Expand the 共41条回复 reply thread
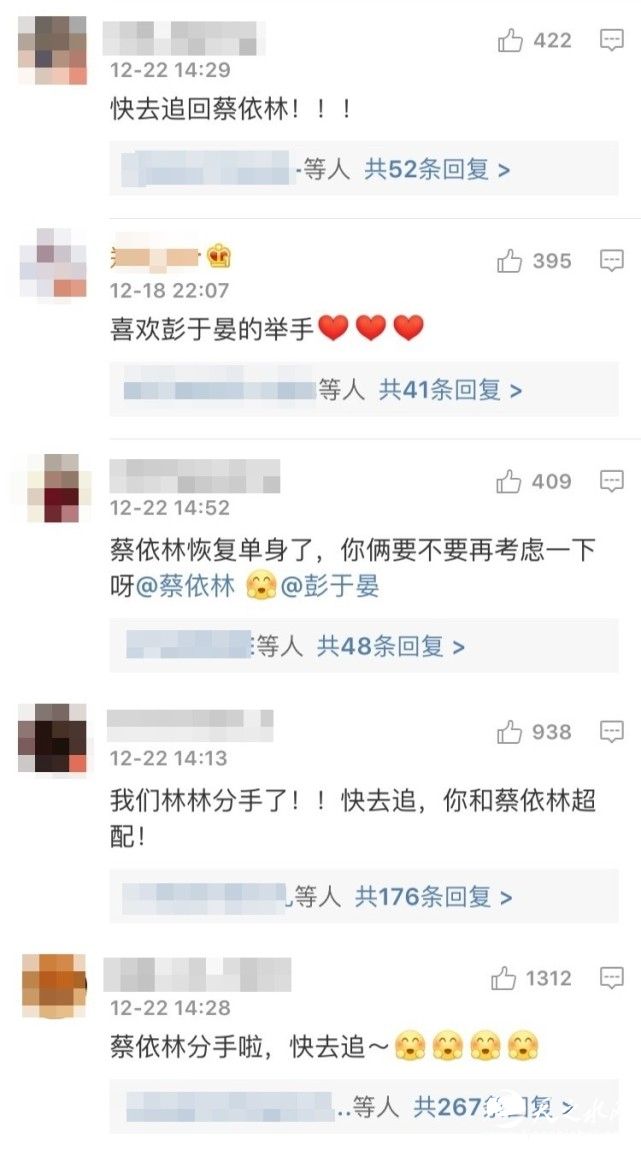The image size is (641, 1150). [x=450, y=389]
